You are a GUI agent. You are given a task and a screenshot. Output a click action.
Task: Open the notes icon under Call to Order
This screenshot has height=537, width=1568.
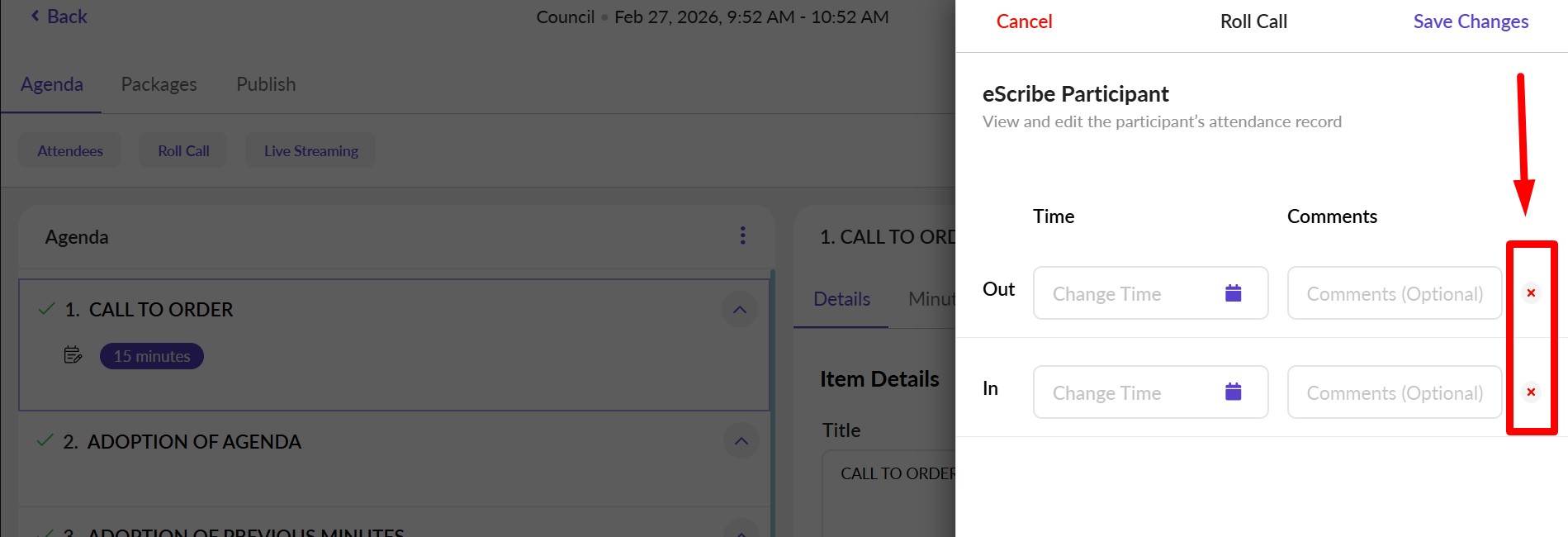point(73,355)
